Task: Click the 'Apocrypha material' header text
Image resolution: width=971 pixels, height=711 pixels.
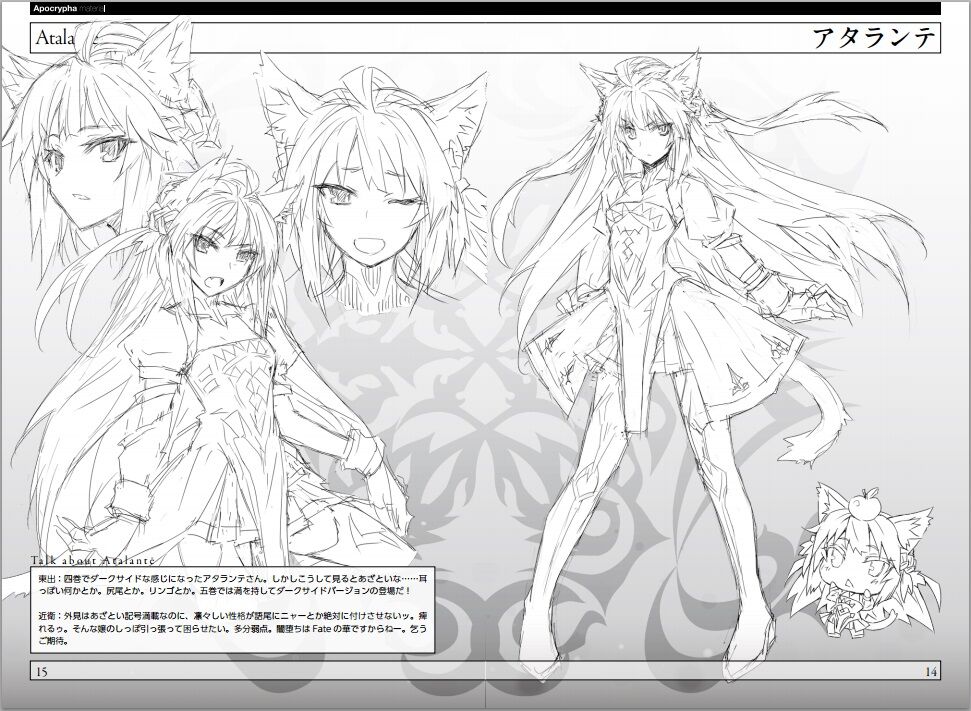Action: coord(69,9)
